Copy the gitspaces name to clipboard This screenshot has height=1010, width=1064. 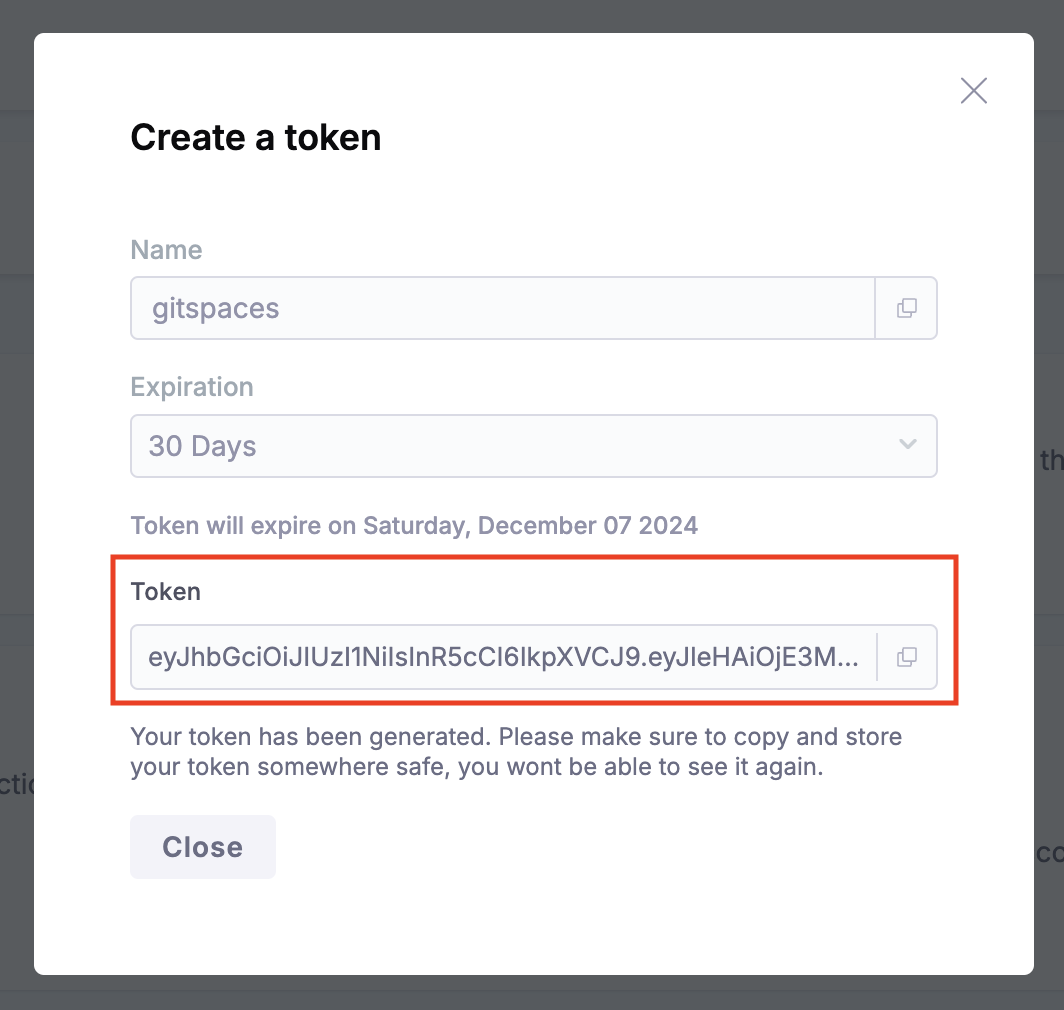pyautogui.click(x=906, y=308)
